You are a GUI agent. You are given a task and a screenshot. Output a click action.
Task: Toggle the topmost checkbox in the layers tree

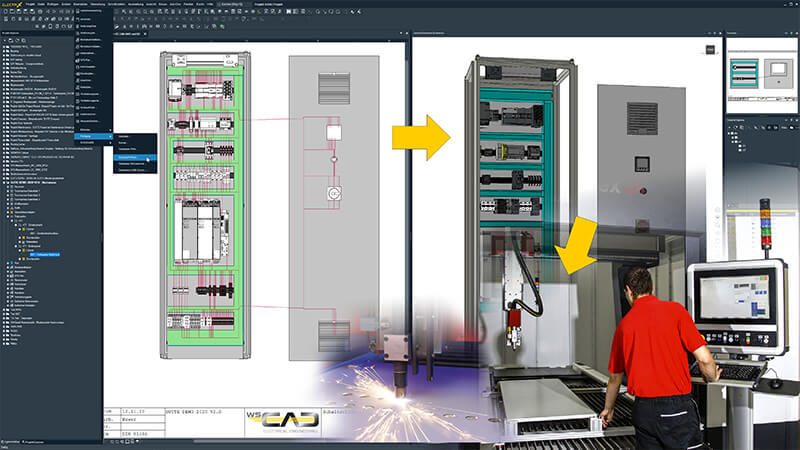point(731,133)
